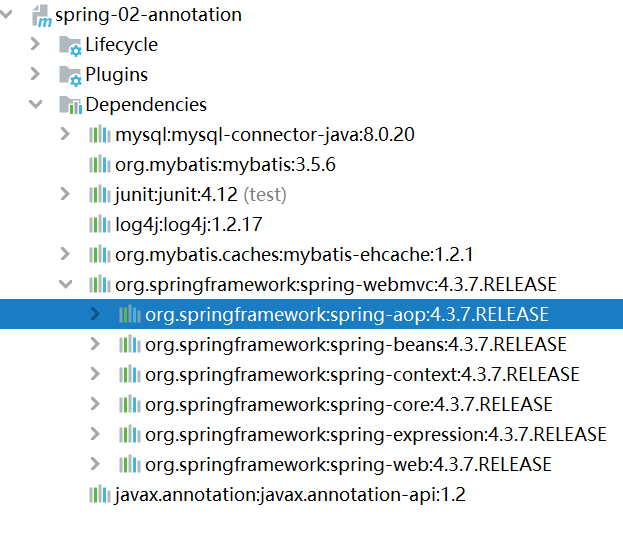Select javax.annotation:javax.annotation-api:1.2 text
This screenshot has width=623, height=542.
(x=290, y=495)
